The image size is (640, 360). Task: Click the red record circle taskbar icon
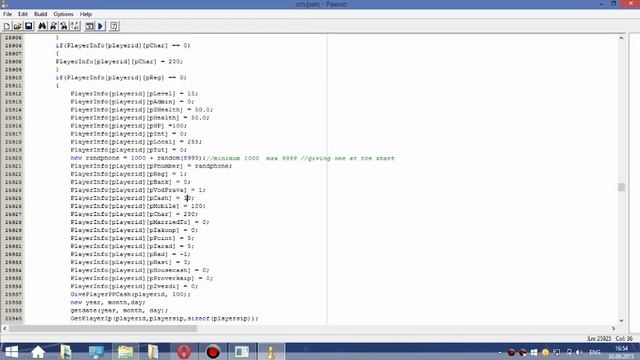[213, 352]
